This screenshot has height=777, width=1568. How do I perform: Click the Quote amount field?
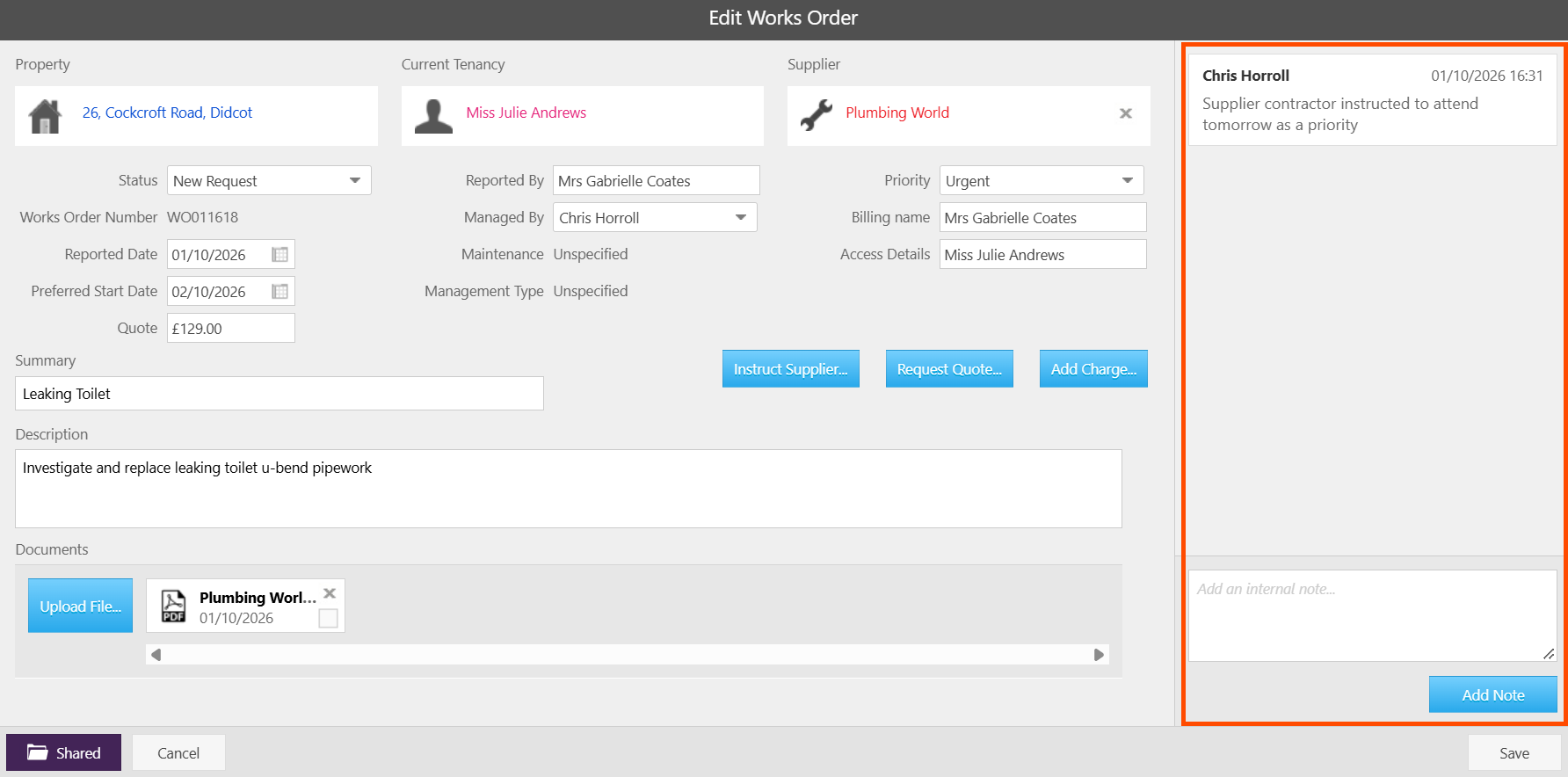point(231,329)
